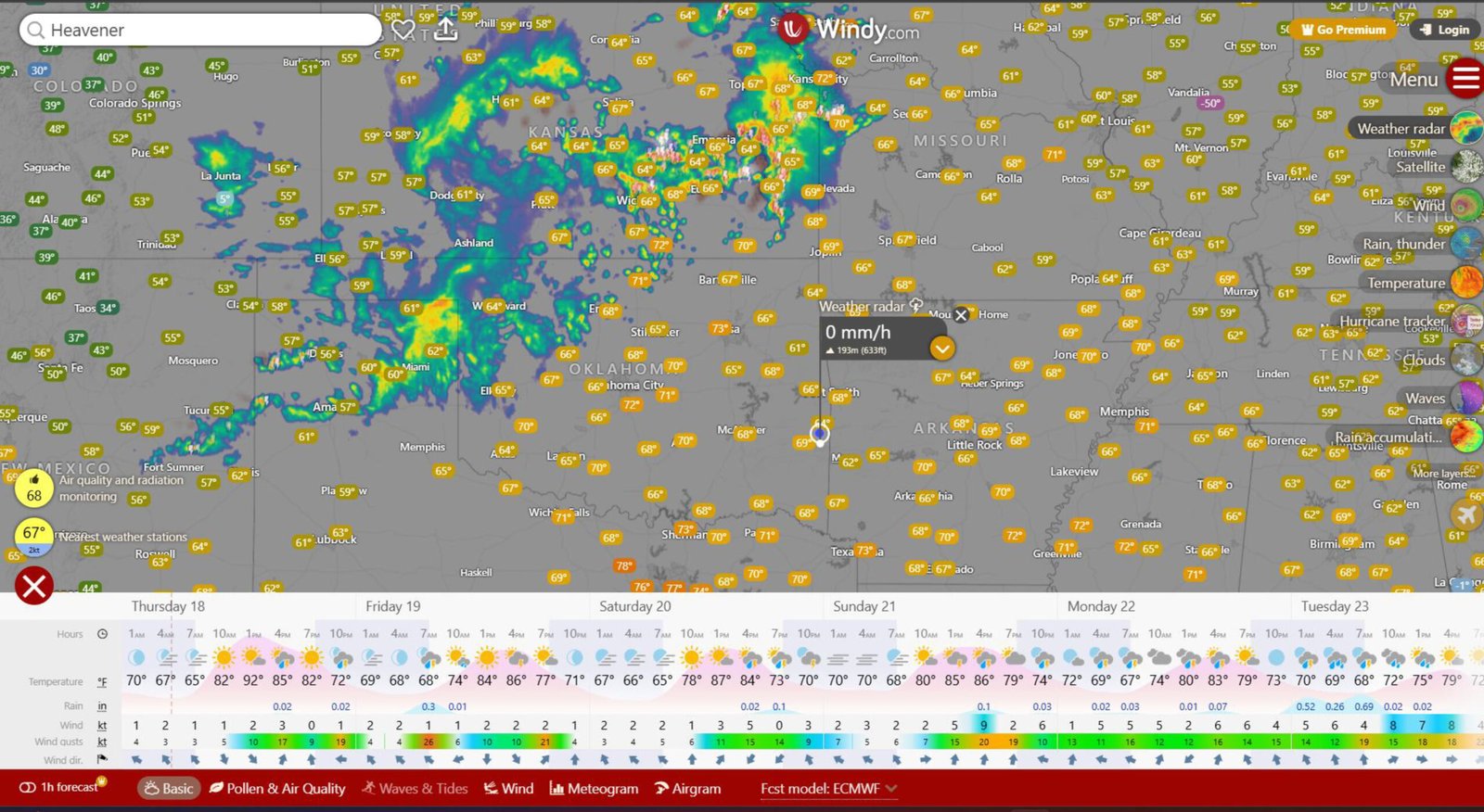The height and width of the screenshot is (812, 1484).
Task: Click Friday 7AM wind gust 26 cell
Action: [x=429, y=742]
